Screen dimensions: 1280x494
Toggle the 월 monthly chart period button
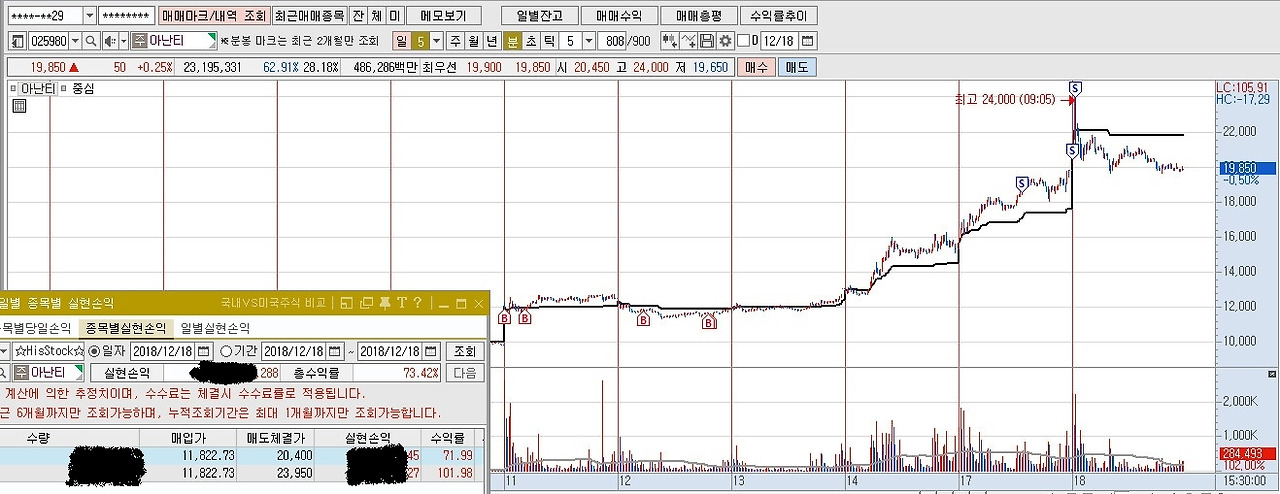tap(474, 41)
